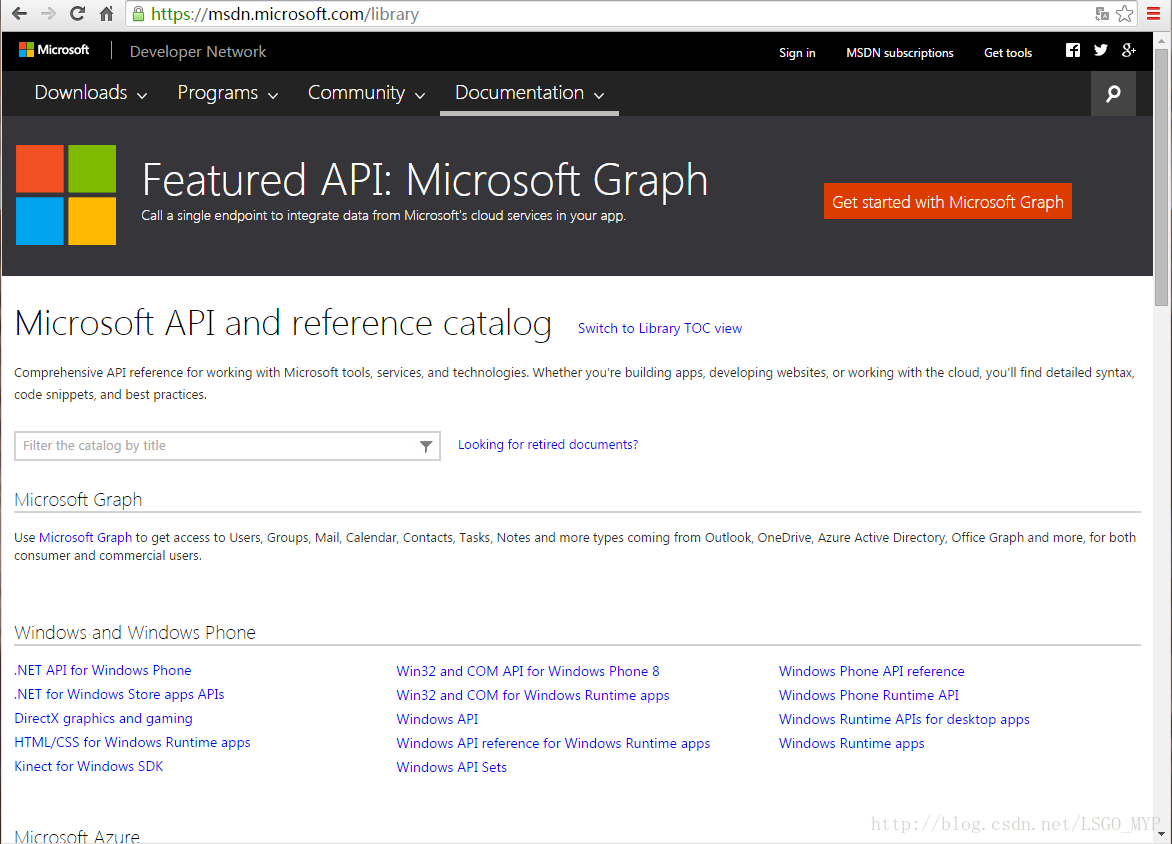Click the search magnifier icon
1172x844 pixels.
click(1113, 93)
